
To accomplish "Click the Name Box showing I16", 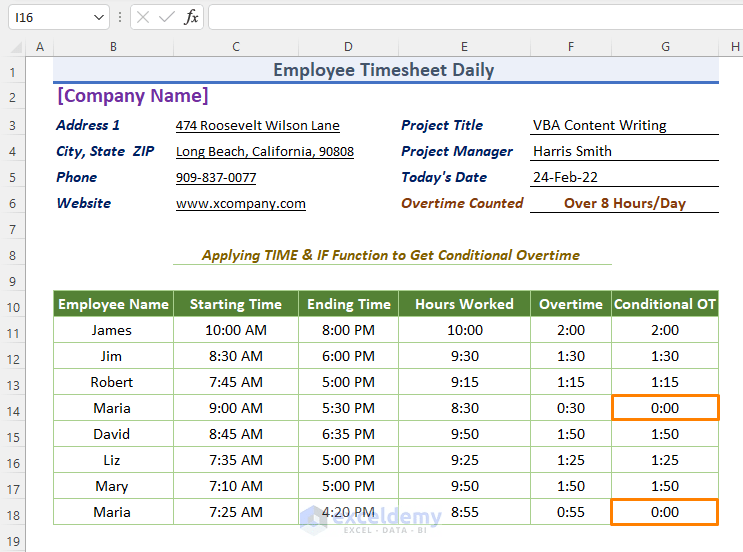I will coord(58,18).
